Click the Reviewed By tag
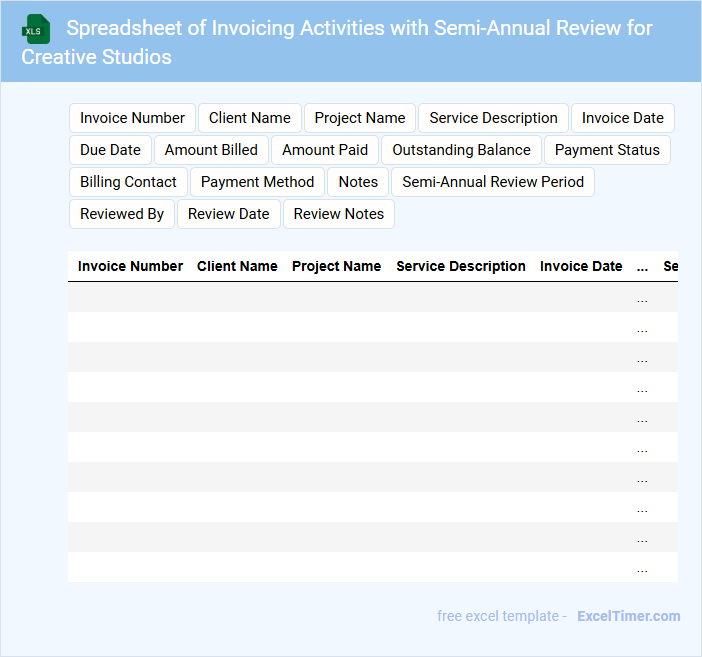702x657 pixels. tap(122, 214)
